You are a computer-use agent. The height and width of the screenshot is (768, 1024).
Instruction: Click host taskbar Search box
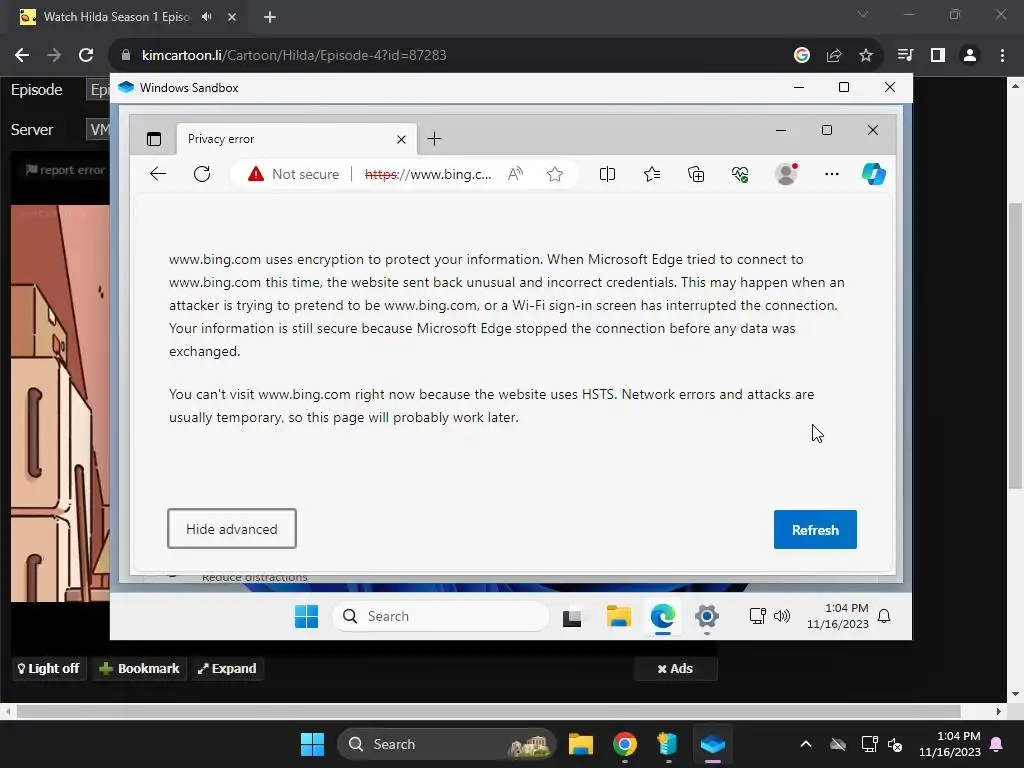[446, 744]
